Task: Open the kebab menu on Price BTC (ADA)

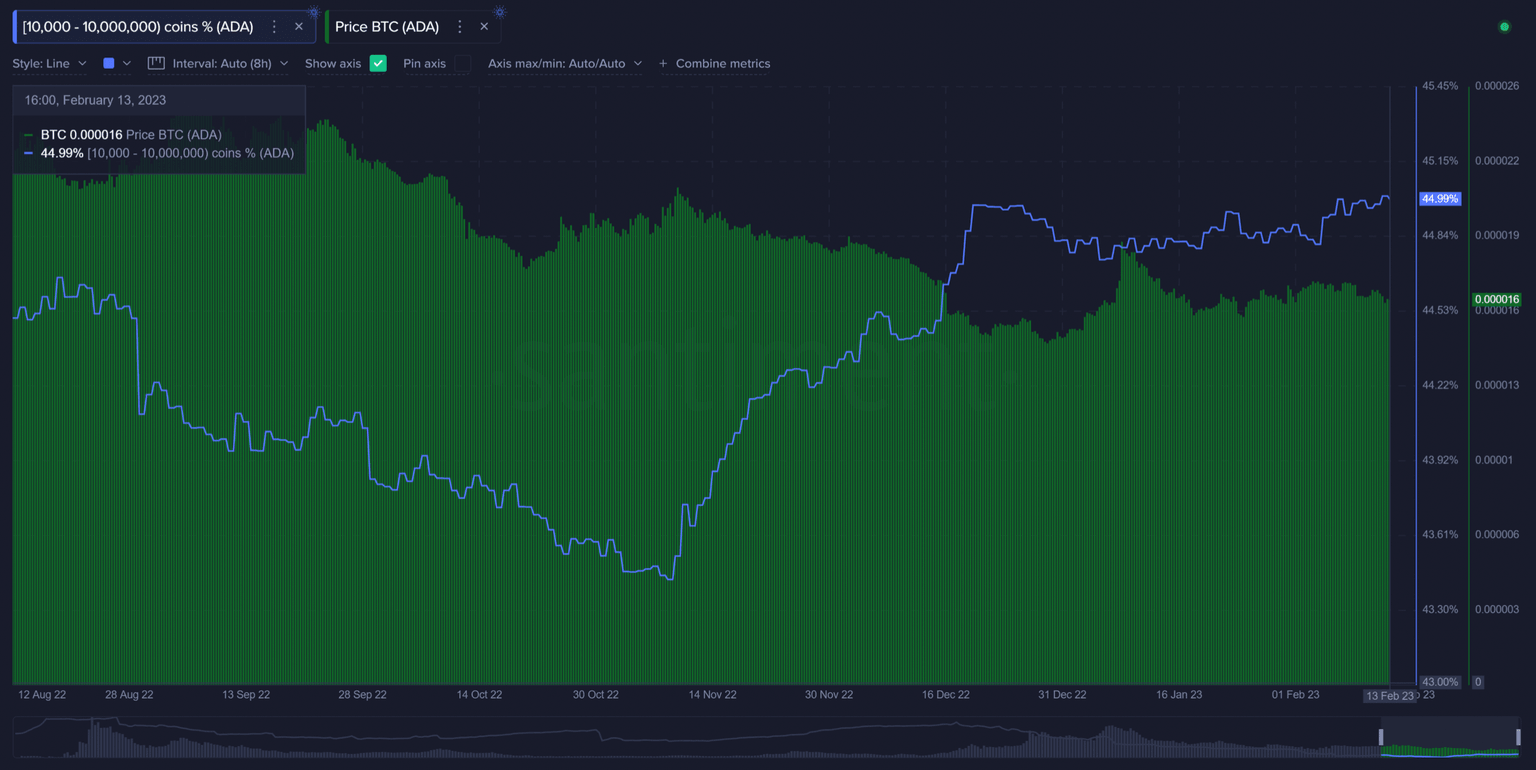Action: pyautogui.click(x=459, y=26)
